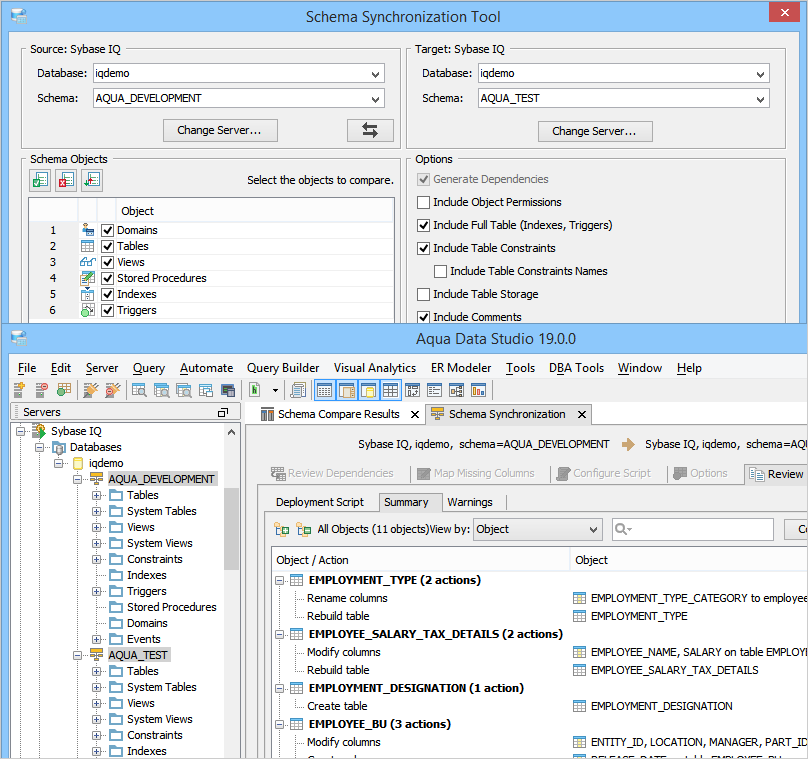Click the dark terminal window toolbar icon

pyautogui.click(x=228, y=390)
